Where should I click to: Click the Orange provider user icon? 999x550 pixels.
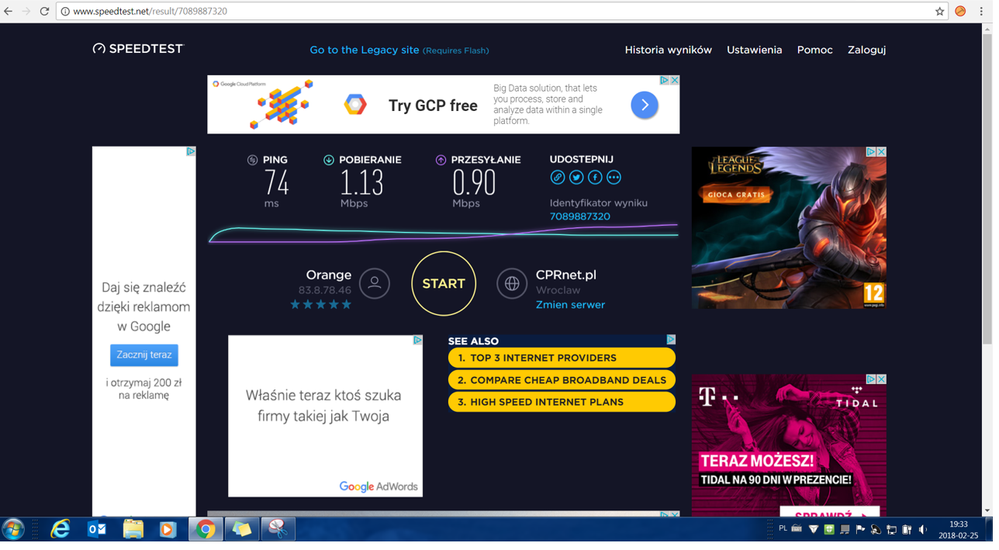coord(374,283)
